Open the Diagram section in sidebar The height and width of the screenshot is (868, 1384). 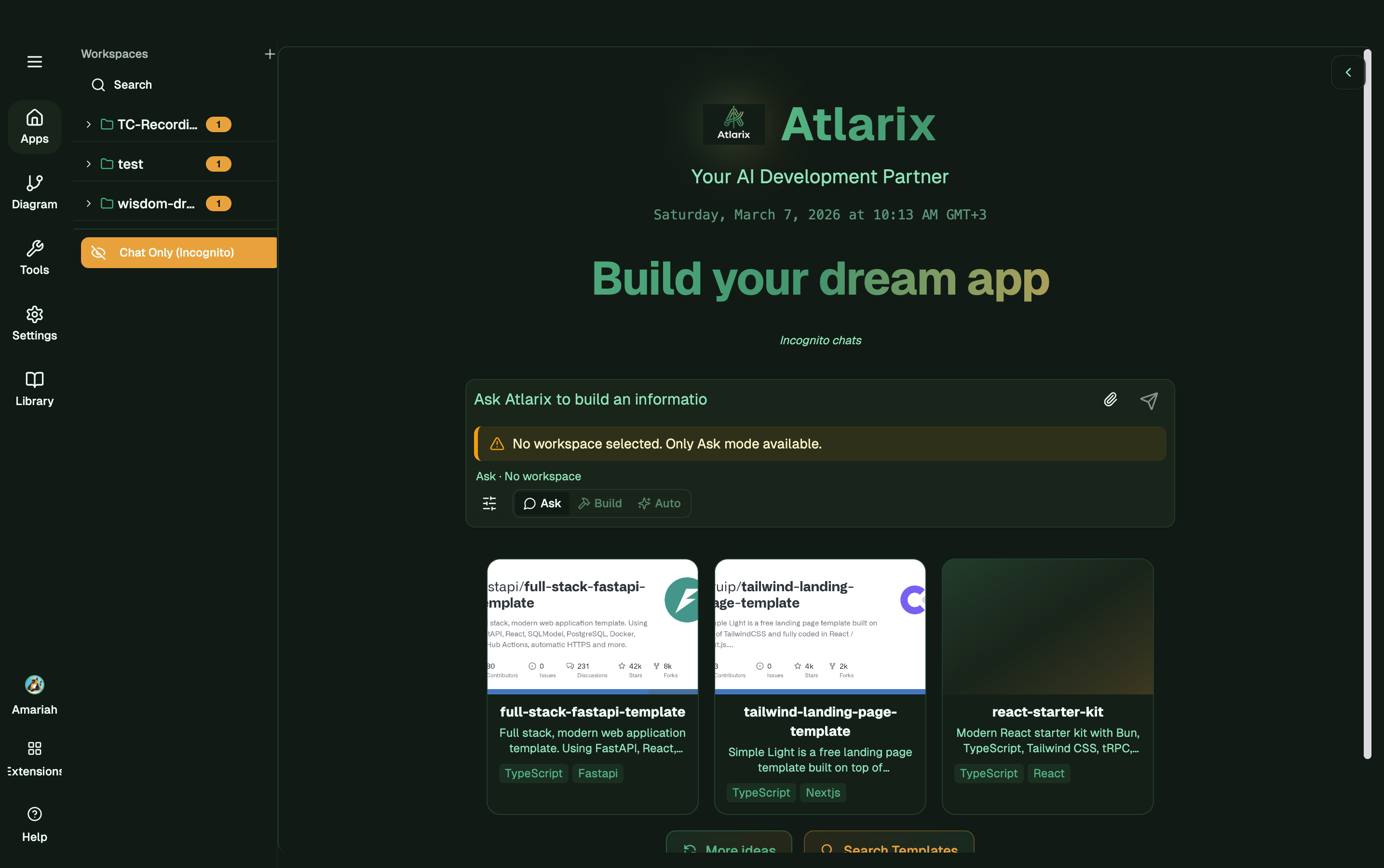[x=34, y=192]
